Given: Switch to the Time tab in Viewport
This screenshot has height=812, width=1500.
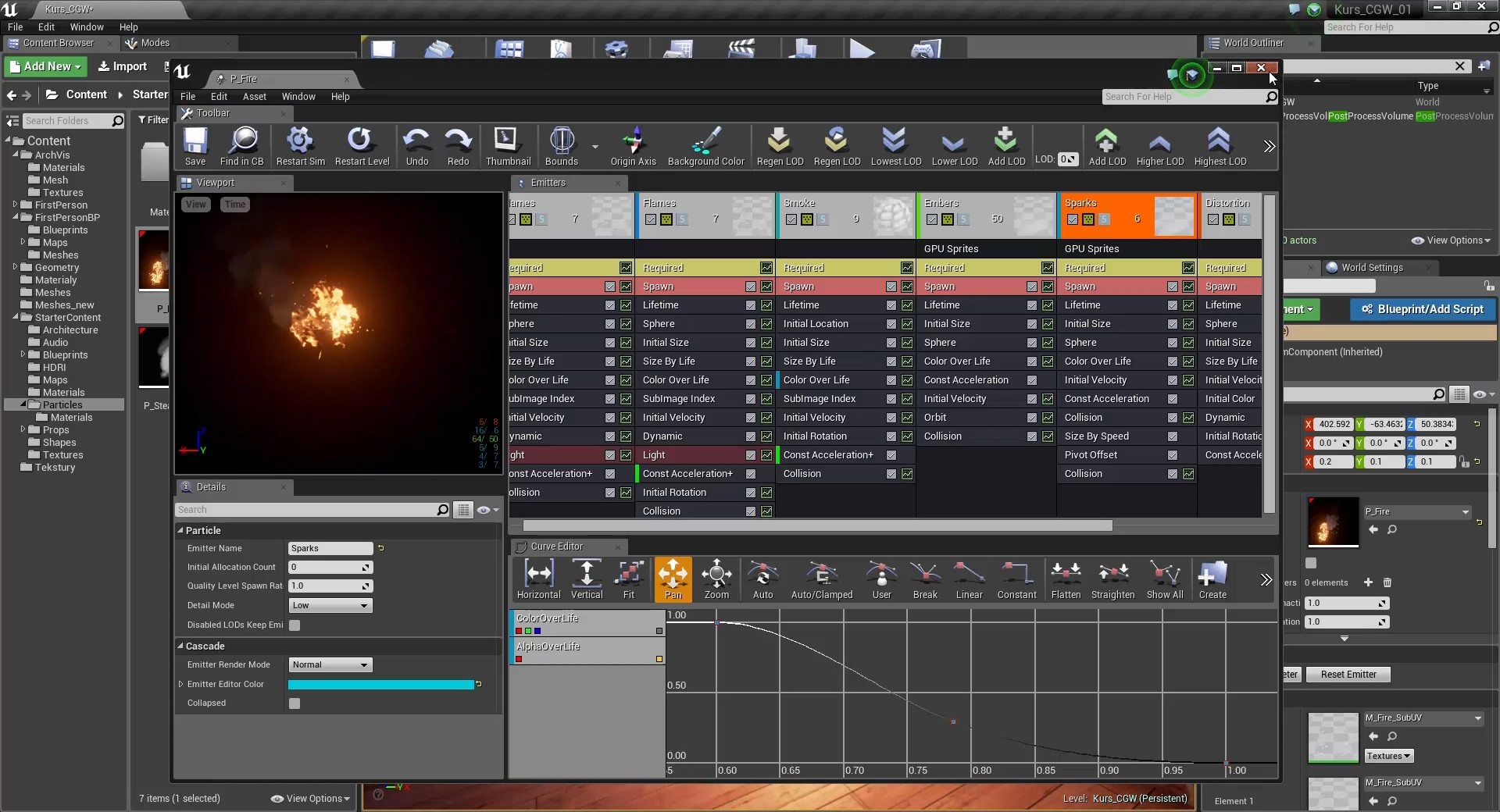Looking at the screenshot, I should (234, 204).
